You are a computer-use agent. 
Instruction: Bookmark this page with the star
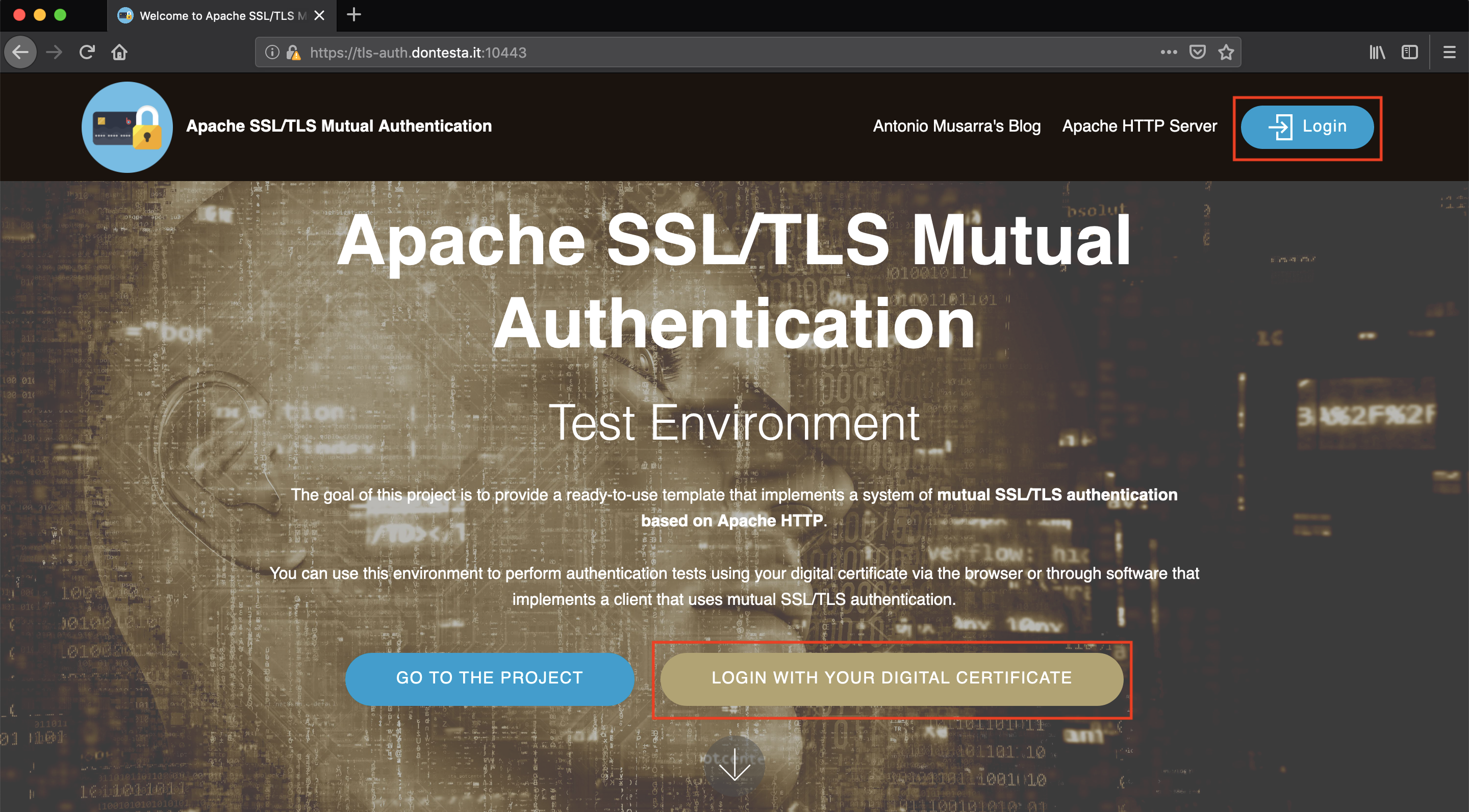(x=1226, y=53)
